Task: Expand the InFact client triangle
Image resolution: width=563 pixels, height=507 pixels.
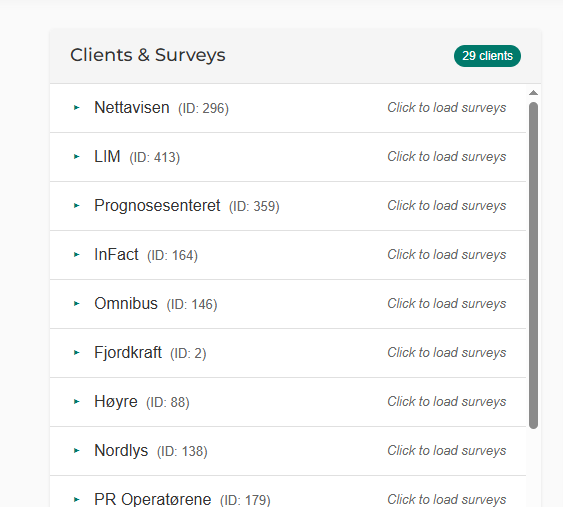Action: (76, 255)
